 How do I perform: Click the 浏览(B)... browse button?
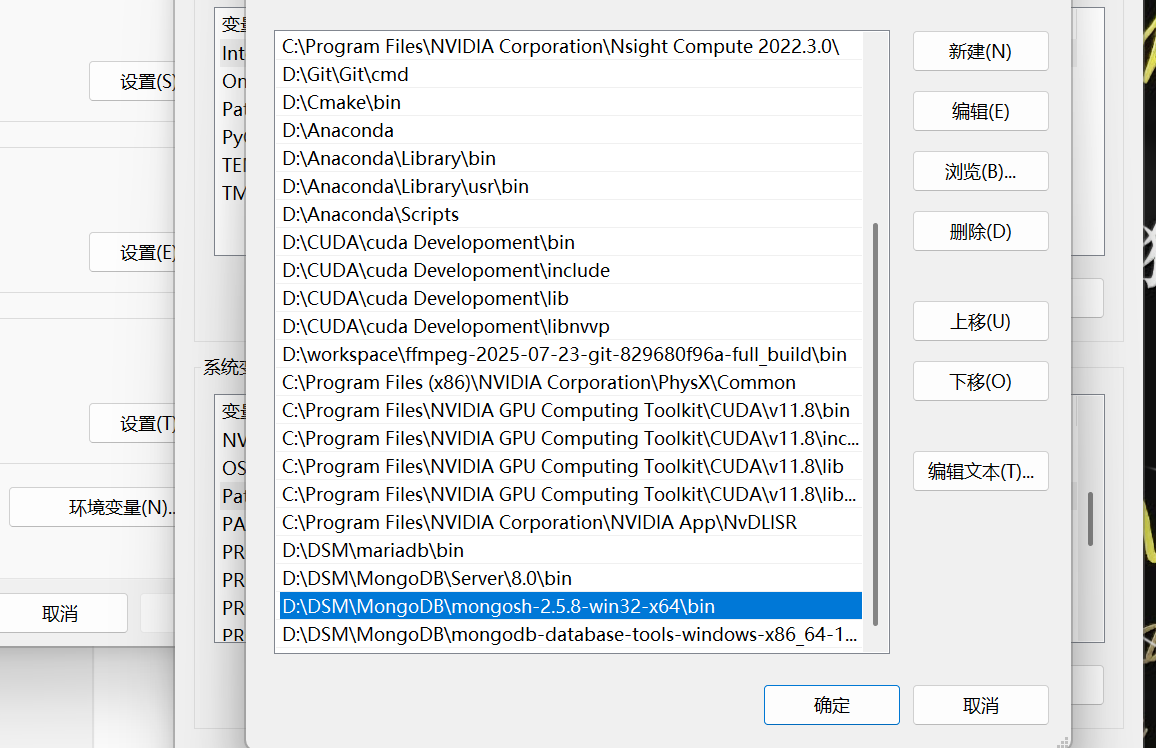point(980,171)
